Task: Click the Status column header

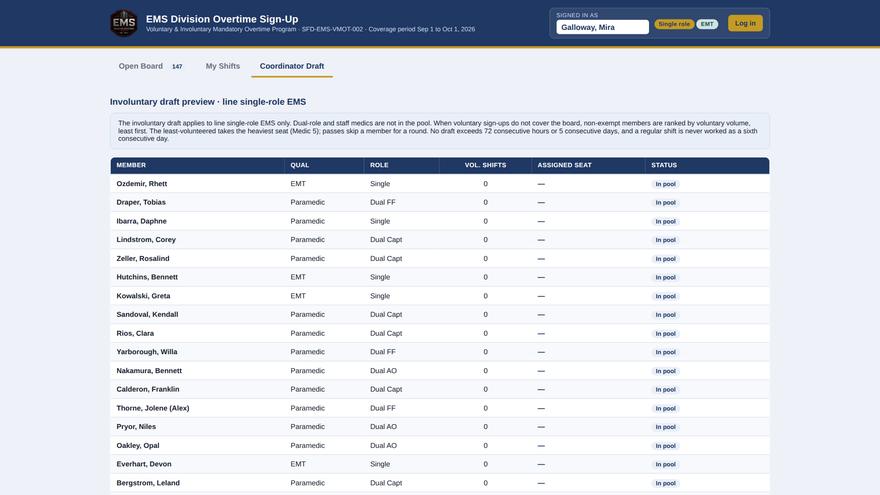Action: 664,165
